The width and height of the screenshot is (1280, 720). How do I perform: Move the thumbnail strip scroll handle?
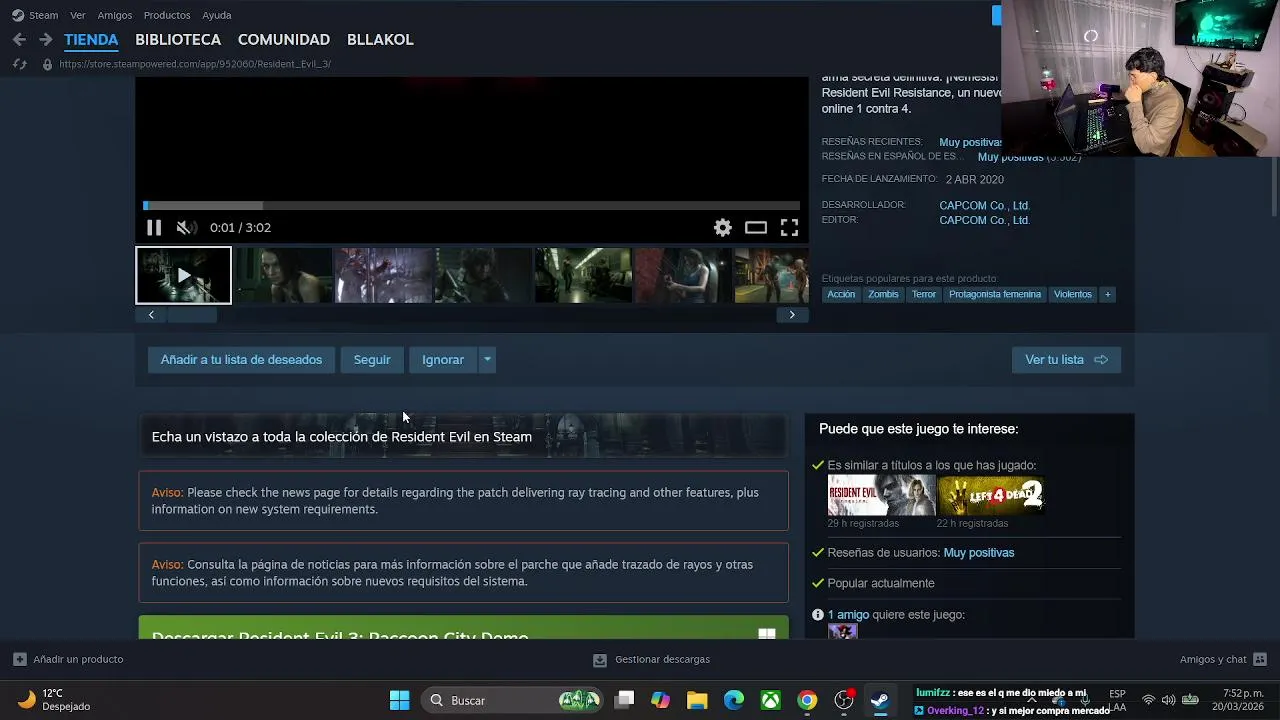coord(192,315)
